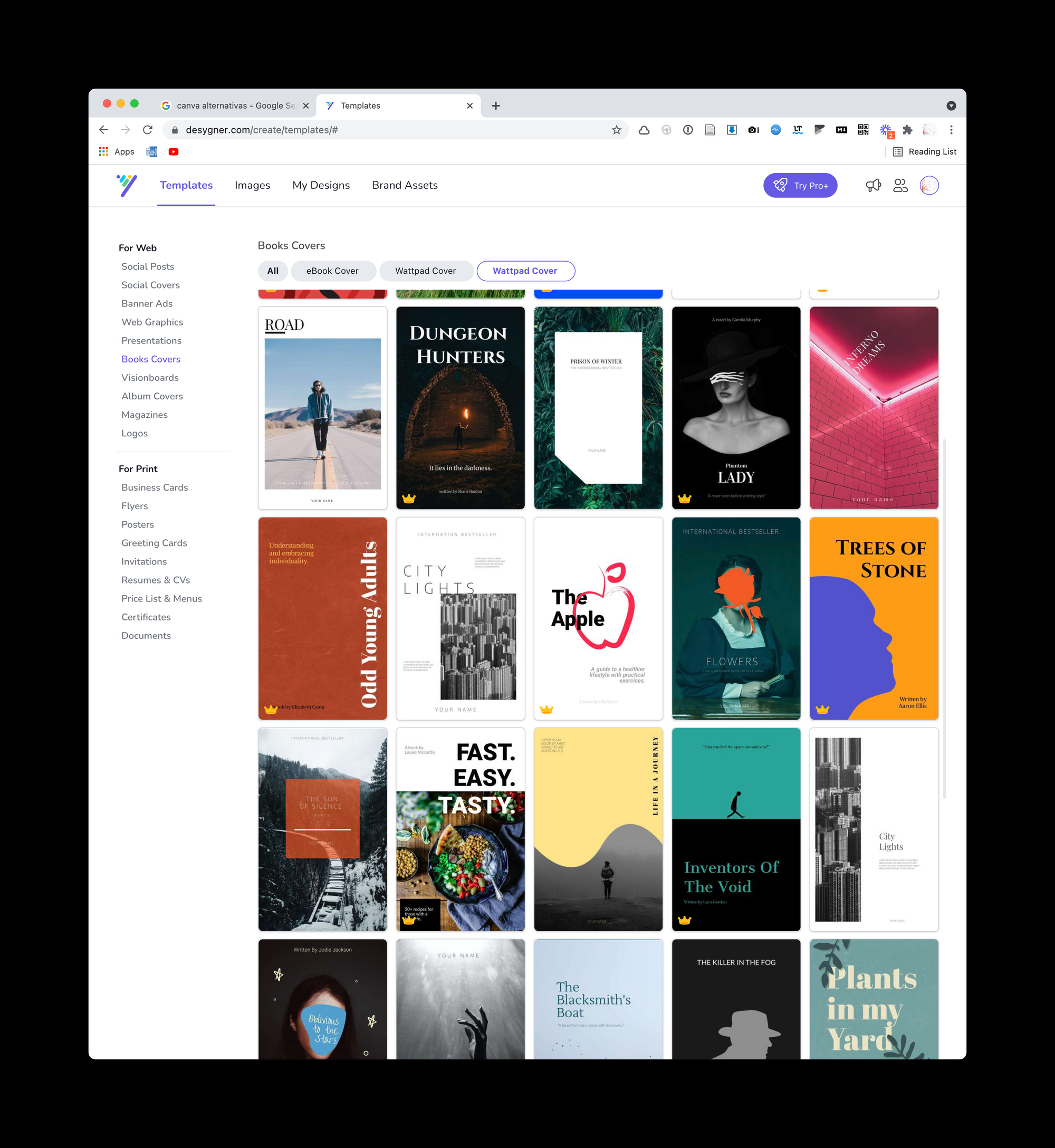This screenshot has width=1055, height=1148.
Task: Open the Prison of Winter template
Action: pos(598,408)
